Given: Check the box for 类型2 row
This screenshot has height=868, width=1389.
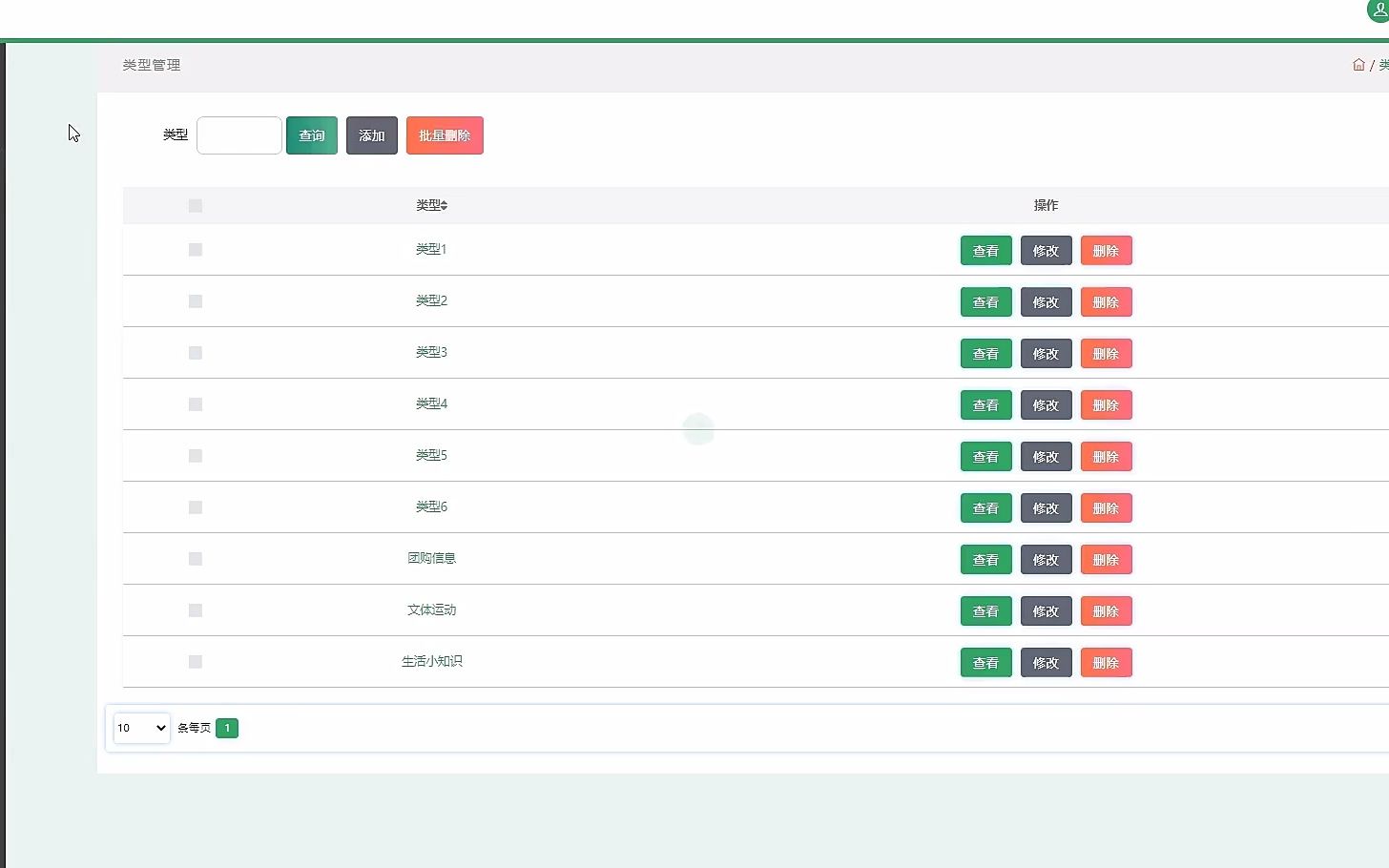Looking at the screenshot, I should (196, 301).
